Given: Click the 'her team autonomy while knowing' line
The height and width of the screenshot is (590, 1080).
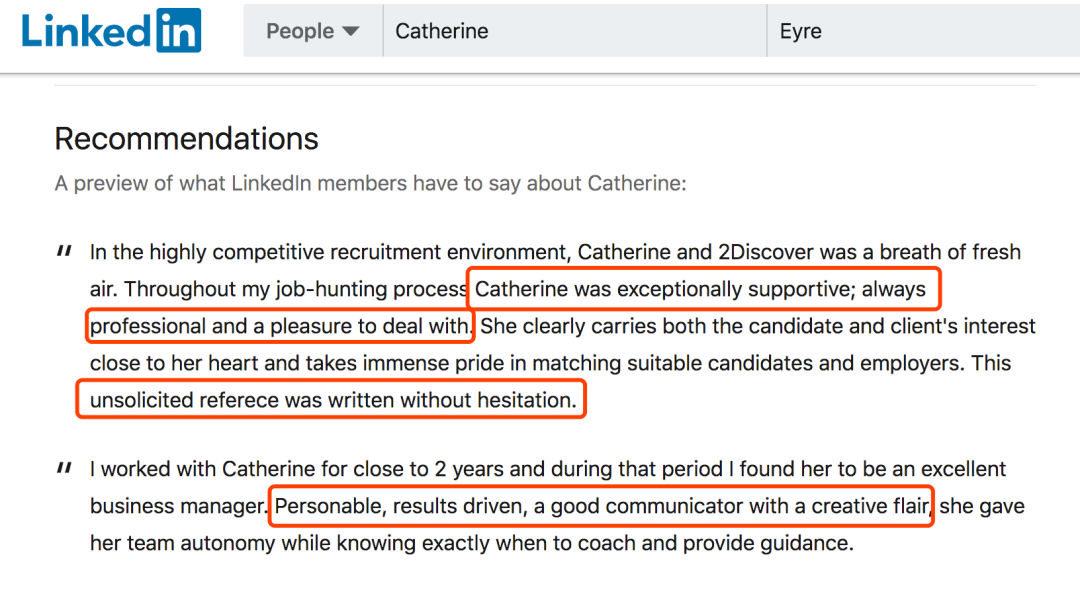Looking at the screenshot, I should coord(472,543).
